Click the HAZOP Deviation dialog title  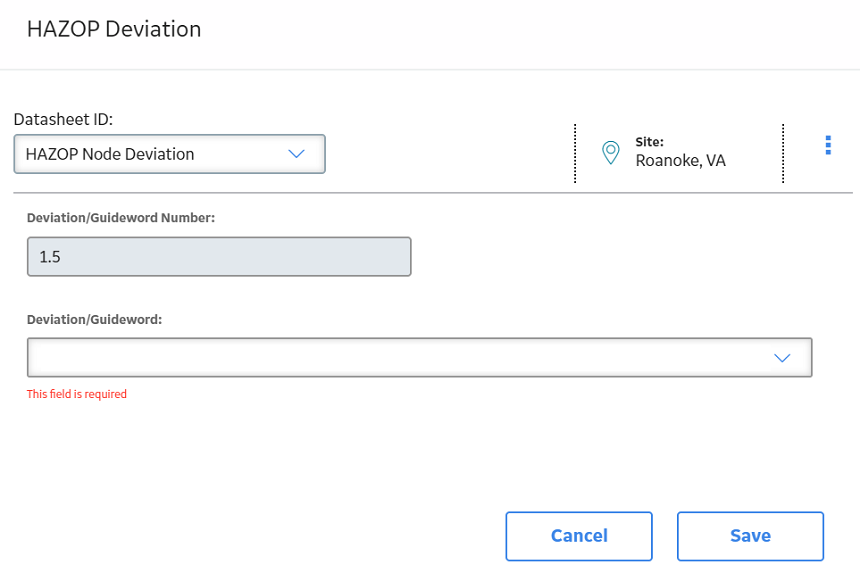pos(114,29)
